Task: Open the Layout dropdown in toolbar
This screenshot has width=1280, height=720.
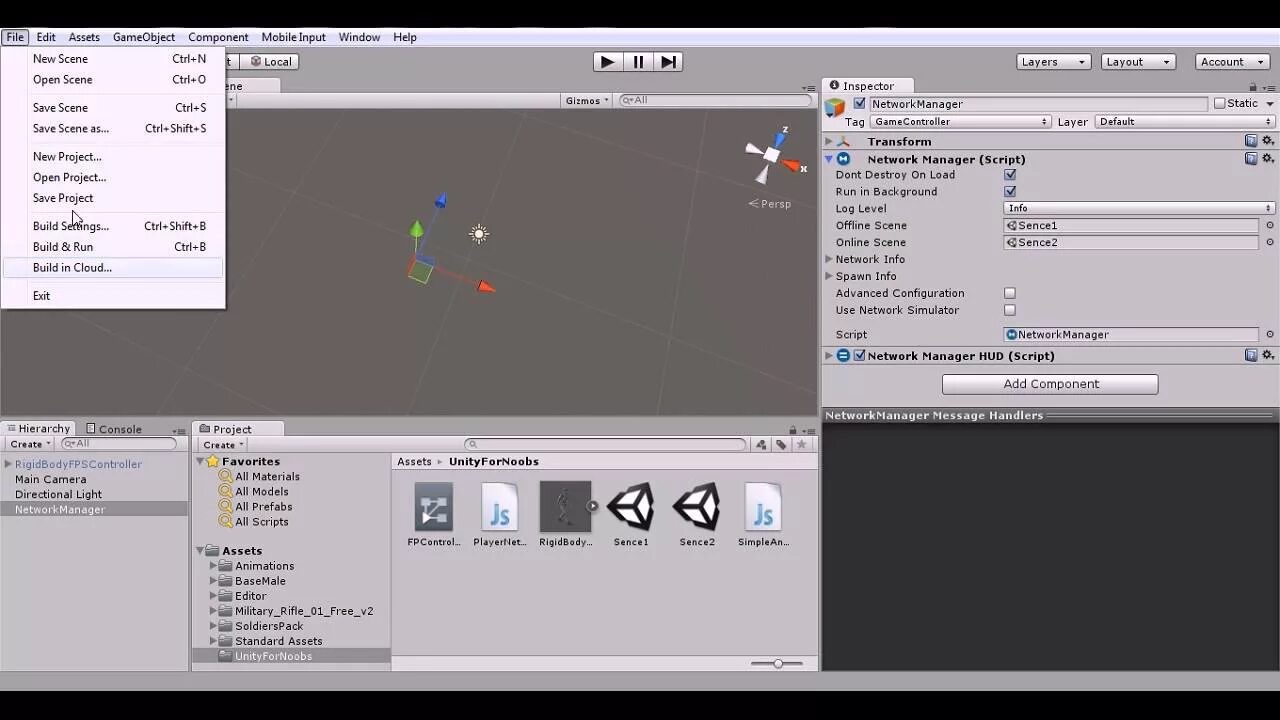Action: [1138, 62]
